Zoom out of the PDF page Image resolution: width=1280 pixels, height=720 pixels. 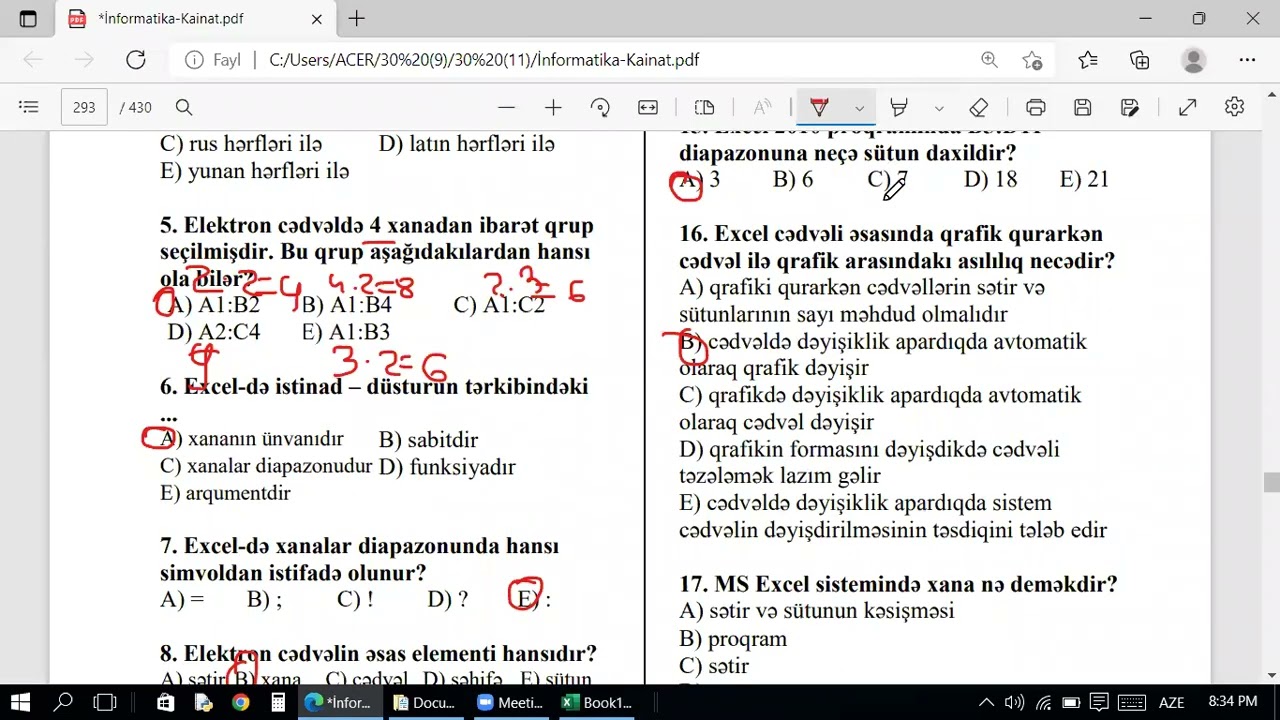[506, 107]
